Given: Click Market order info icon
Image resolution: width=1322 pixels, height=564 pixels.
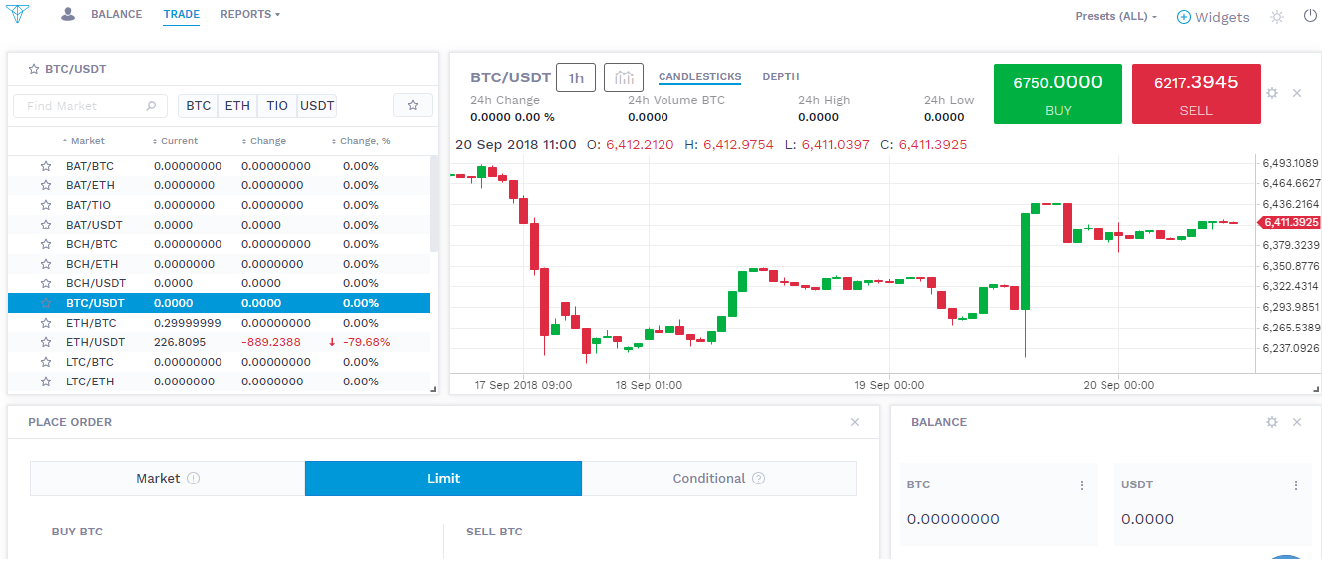Looking at the screenshot, I should tap(194, 479).
